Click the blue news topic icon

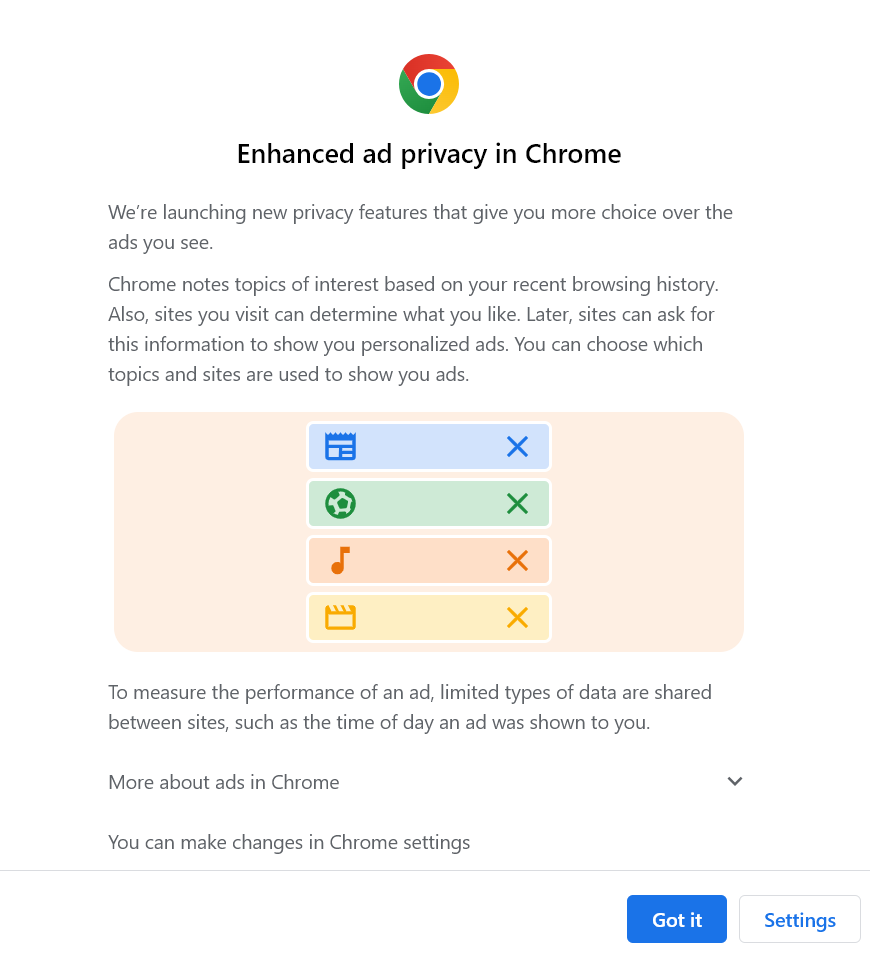tap(340, 447)
